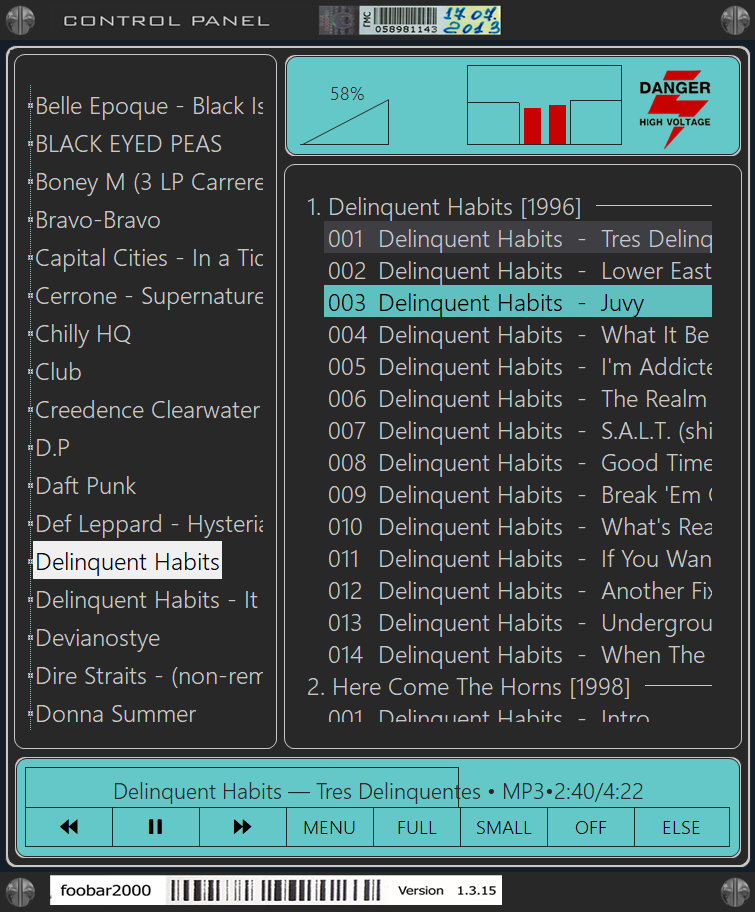Image resolution: width=755 pixels, height=912 pixels.
Task: Select track 007 S.A.L.T.
Action: click(518, 431)
